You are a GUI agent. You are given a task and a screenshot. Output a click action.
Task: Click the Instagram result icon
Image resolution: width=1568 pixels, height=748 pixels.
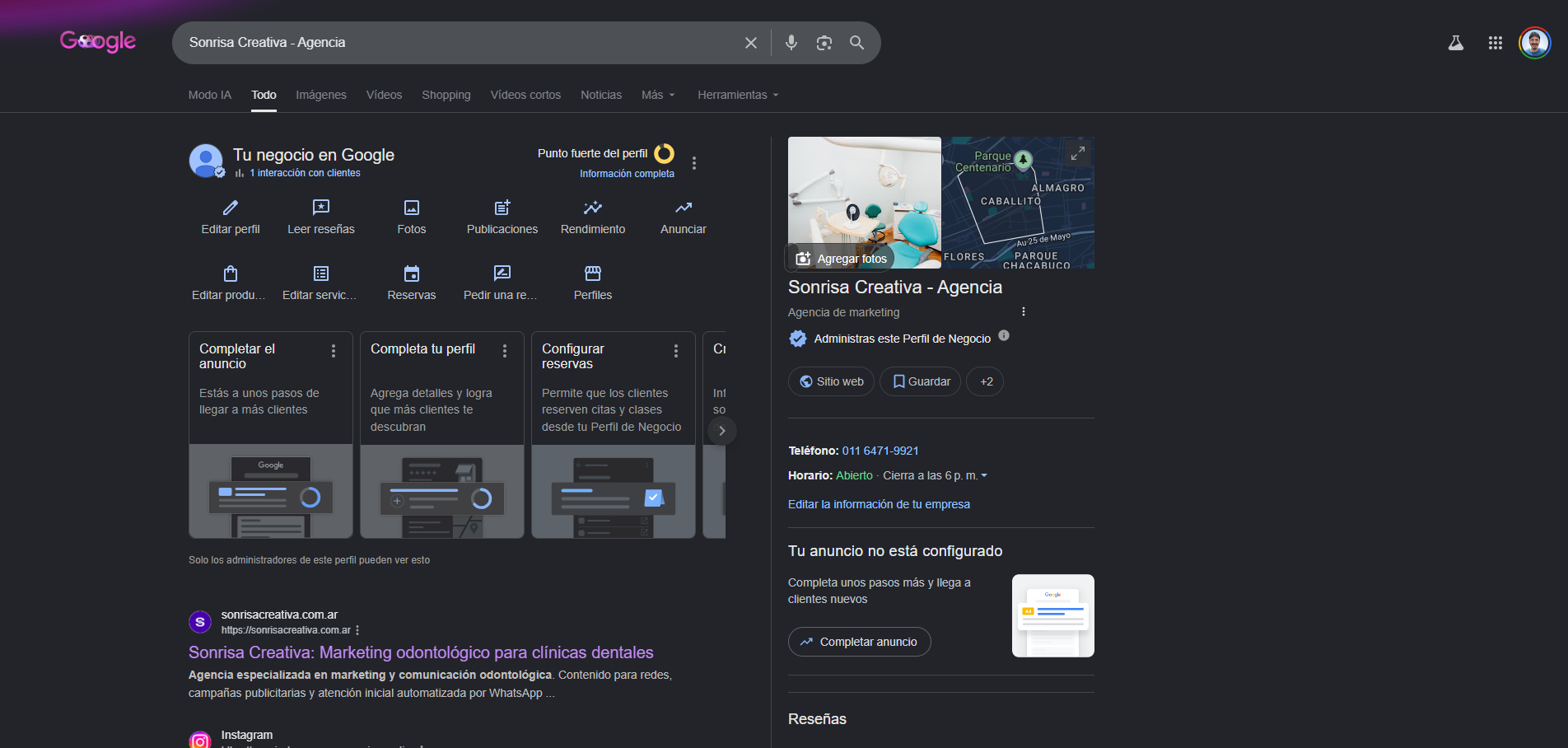pos(200,741)
